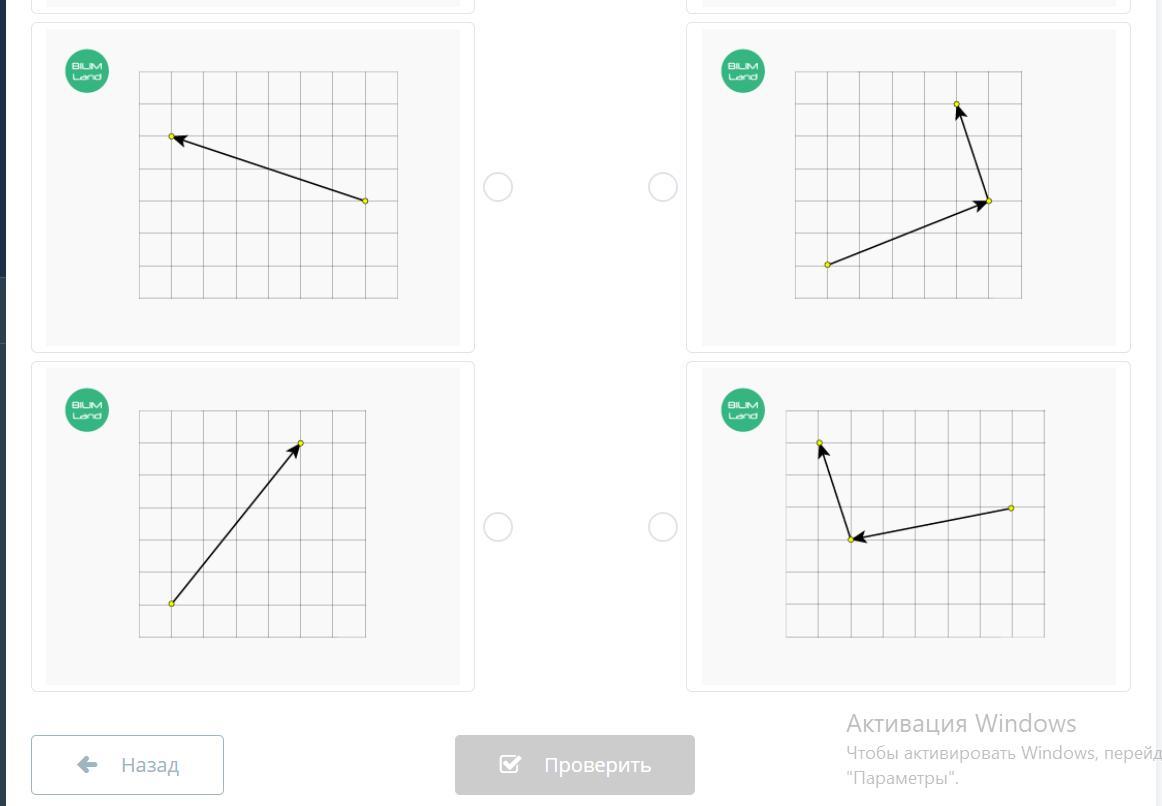Image resolution: width=1162 pixels, height=806 pixels.
Task: Click the Активация Windows watermark text
Action: (x=961, y=723)
